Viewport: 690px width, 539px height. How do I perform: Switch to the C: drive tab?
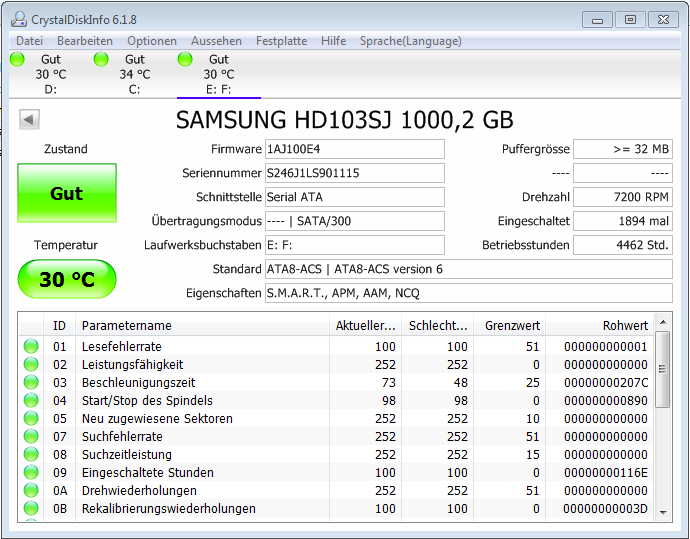point(135,74)
